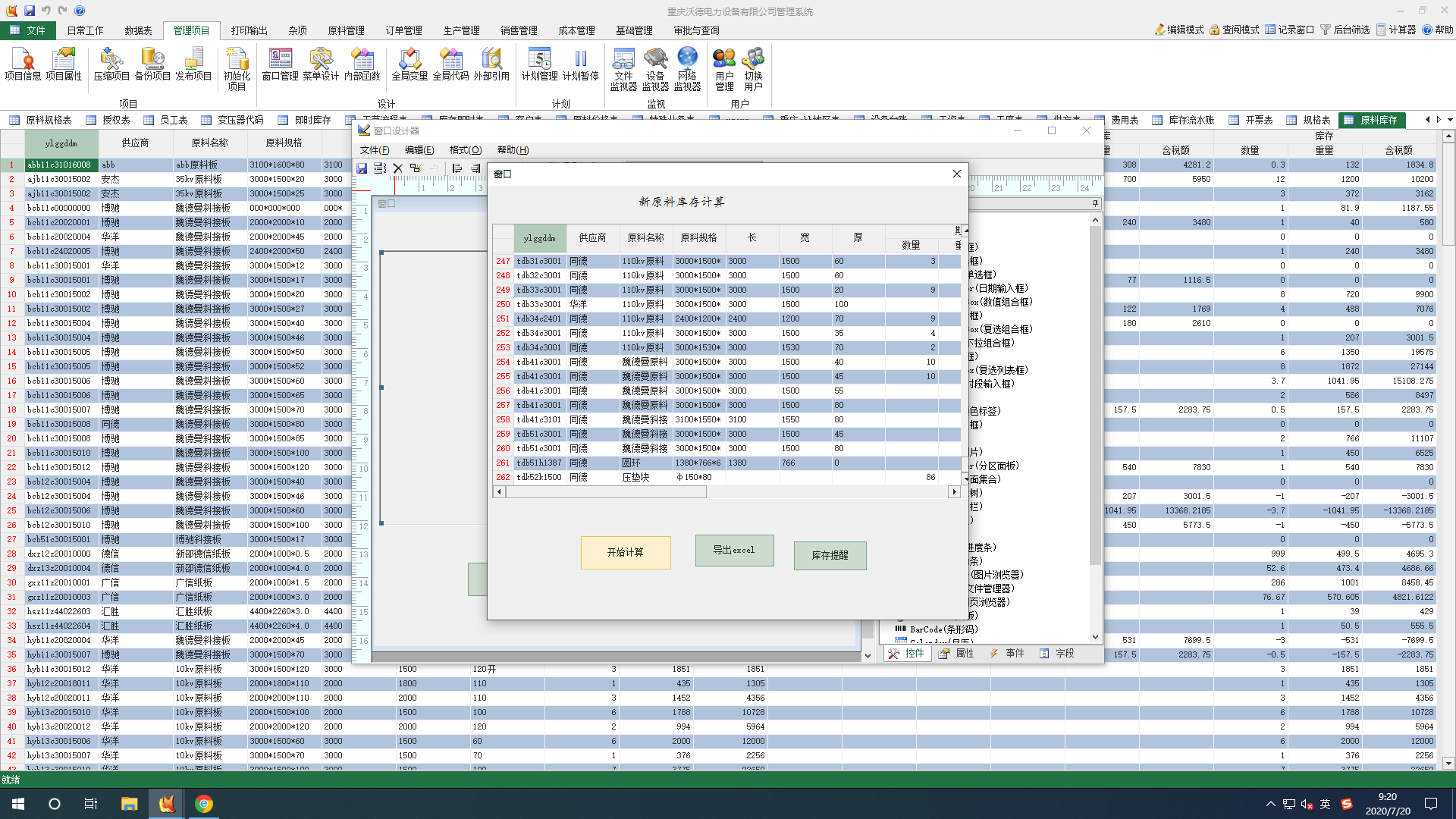Open the 网络监视器 icon
Image resolution: width=1456 pixels, height=819 pixels.
pos(687,69)
